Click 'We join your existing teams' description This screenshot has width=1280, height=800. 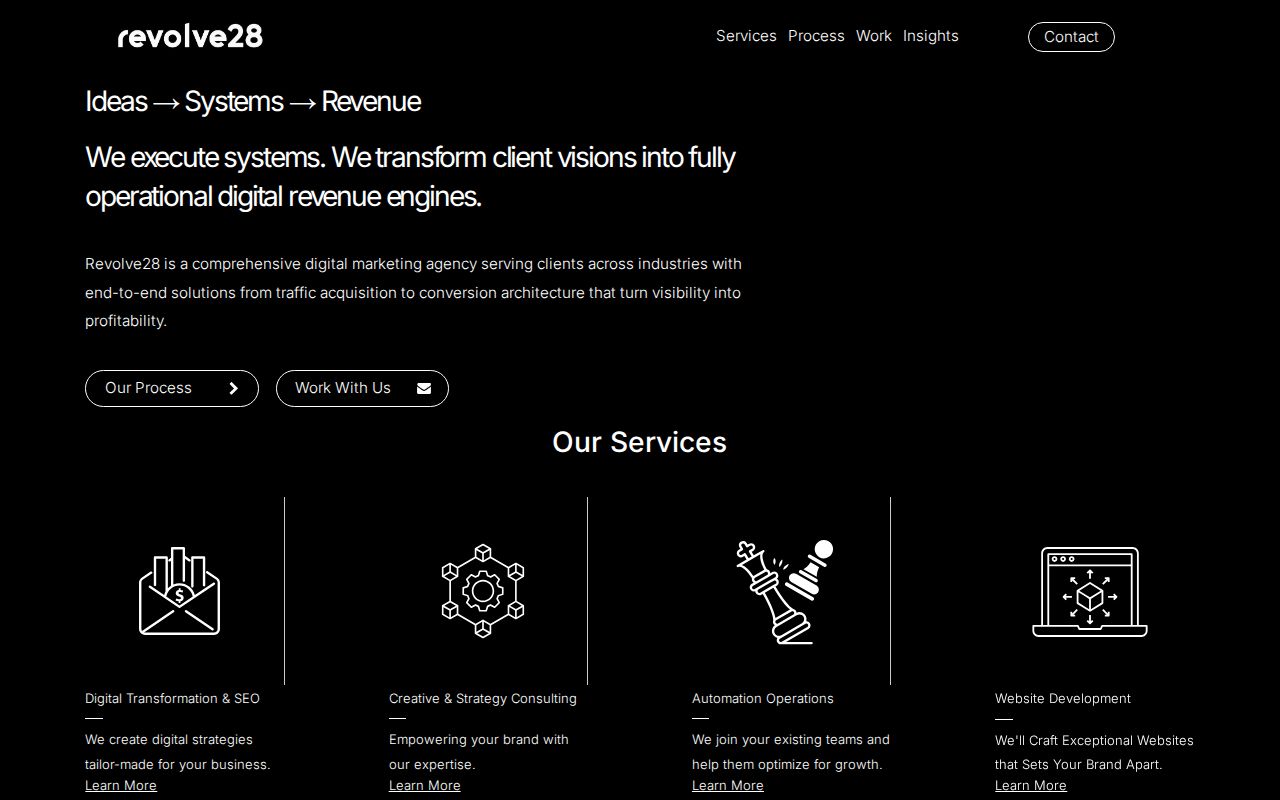point(791,752)
